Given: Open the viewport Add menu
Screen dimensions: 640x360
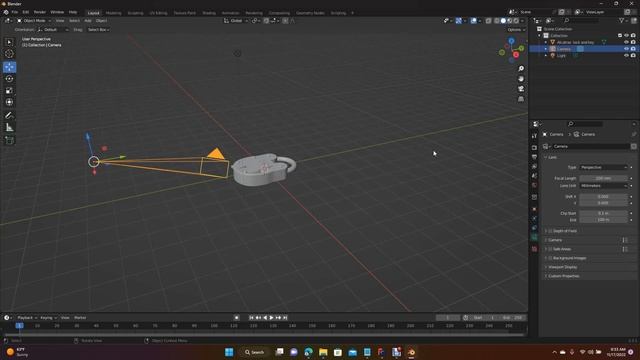Looking at the screenshot, I should pos(88,21).
